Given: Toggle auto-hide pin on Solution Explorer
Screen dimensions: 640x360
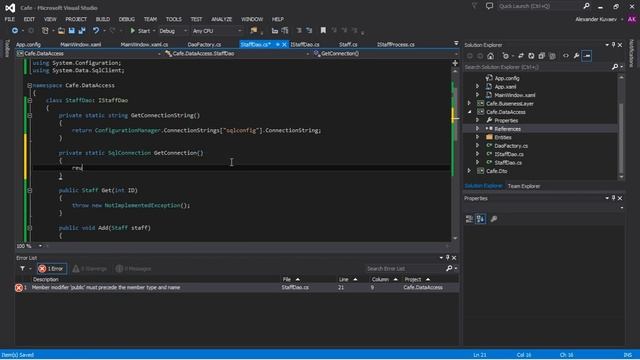Looking at the screenshot, I should point(613,45).
